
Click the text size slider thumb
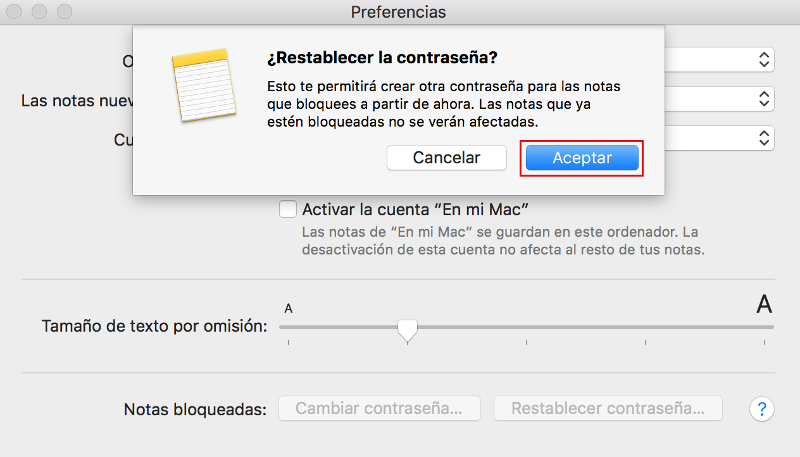407,329
